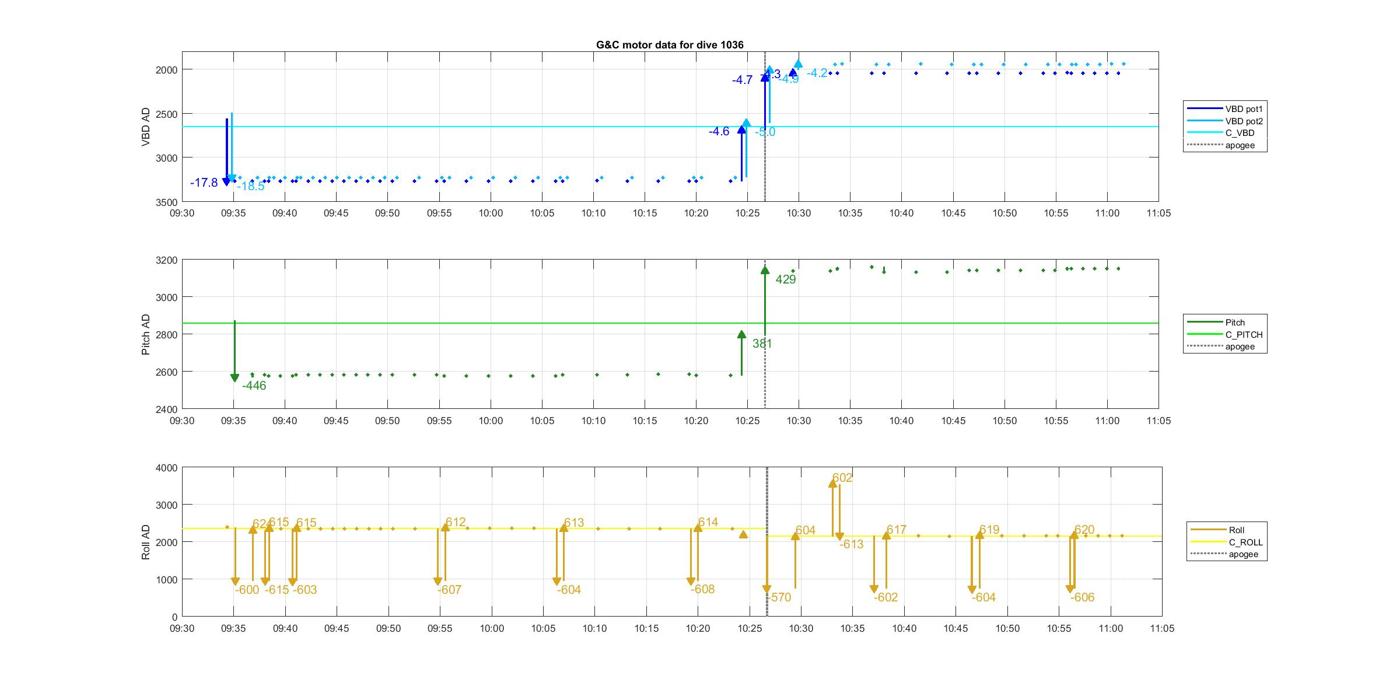
Task: Click the "4000" roll y-axis tick
Action: click(167, 468)
